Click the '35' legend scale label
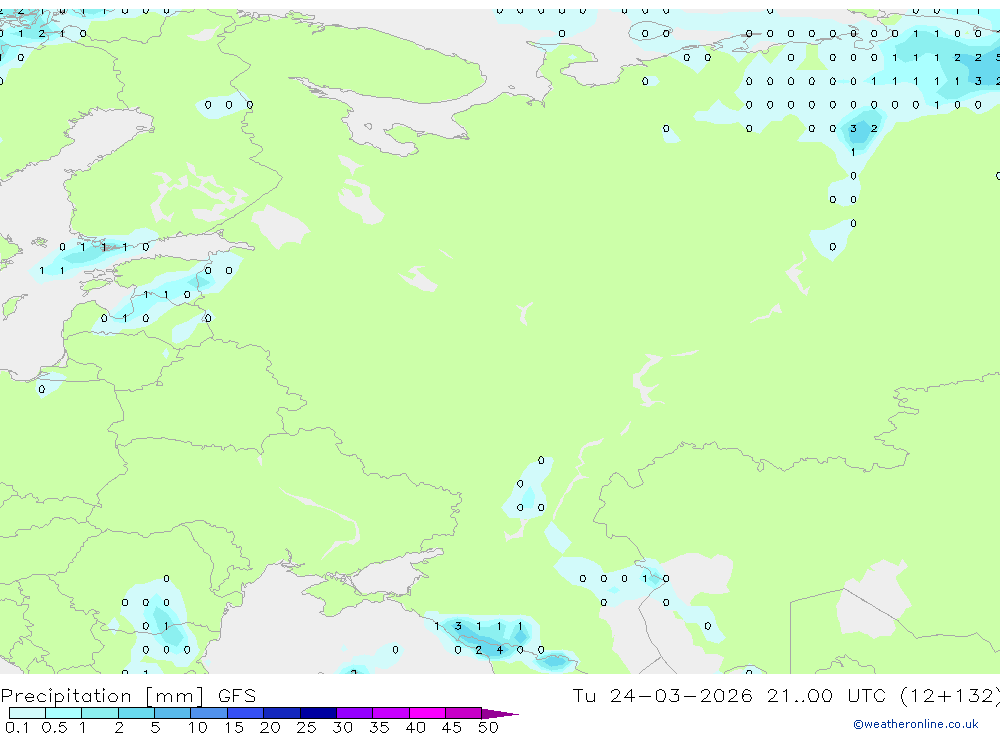Image resolution: width=1000 pixels, height=733 pixels. (379, 727)
